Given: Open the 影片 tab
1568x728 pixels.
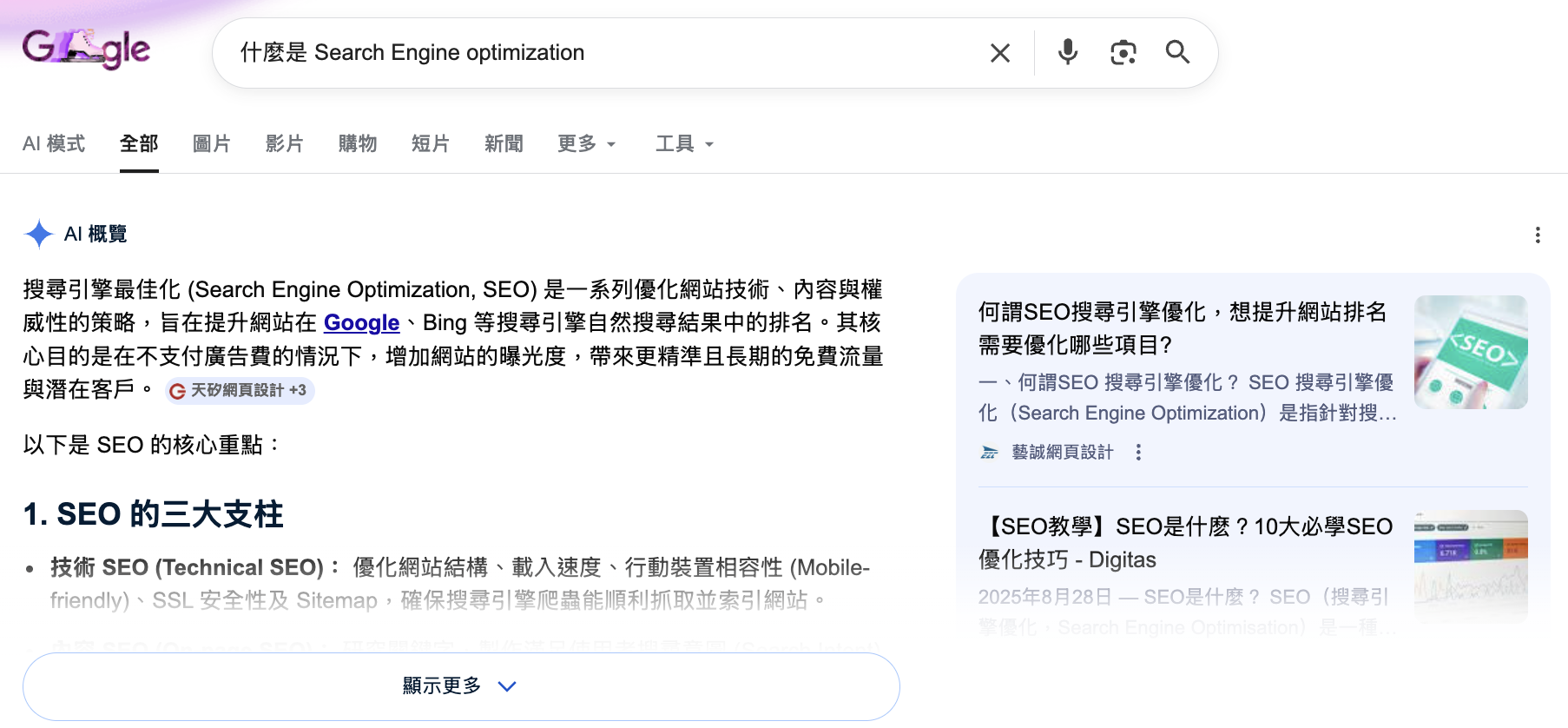Looking at the screenshot, I should pyautogui.click(x=285, y=143).
